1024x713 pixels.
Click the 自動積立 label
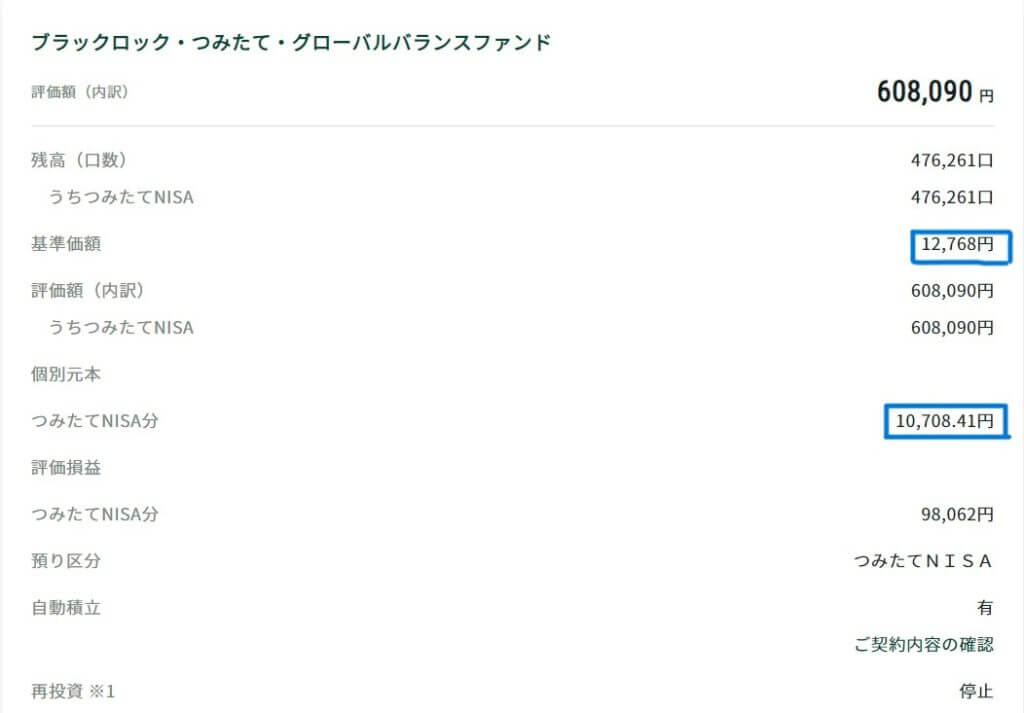[66, 607]
